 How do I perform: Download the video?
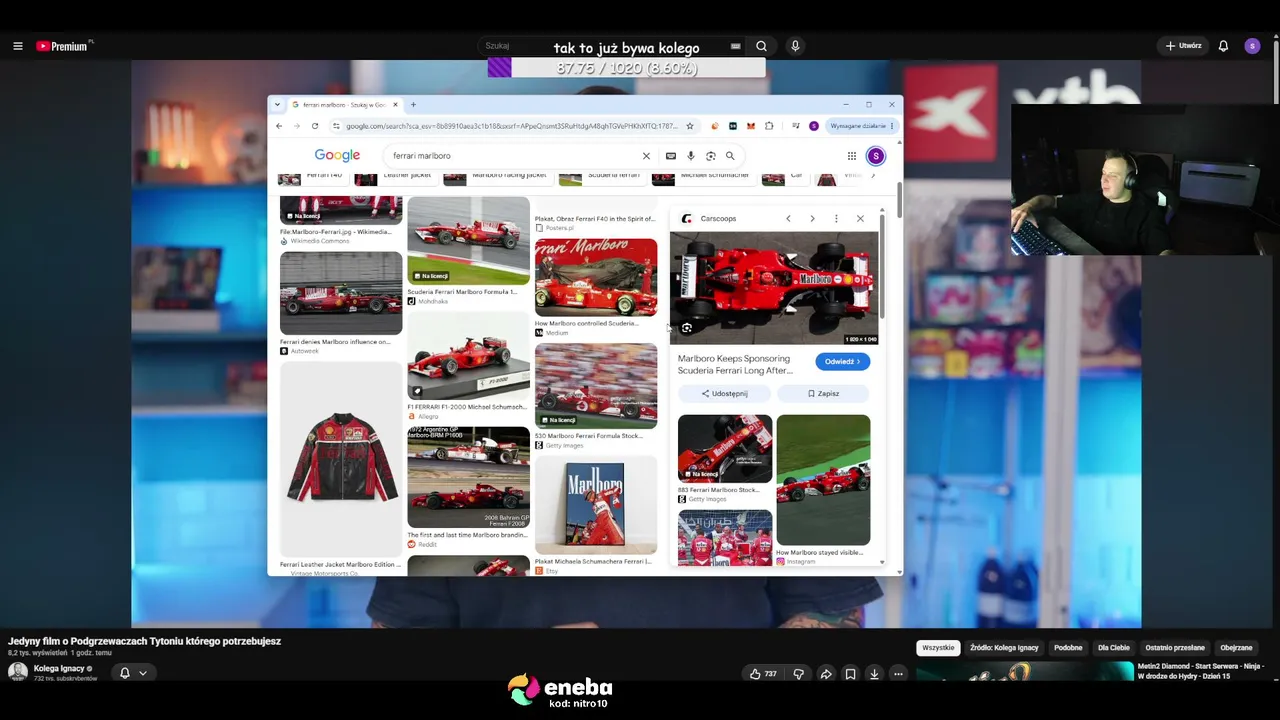pyautogui.click(x=874, y=674)
